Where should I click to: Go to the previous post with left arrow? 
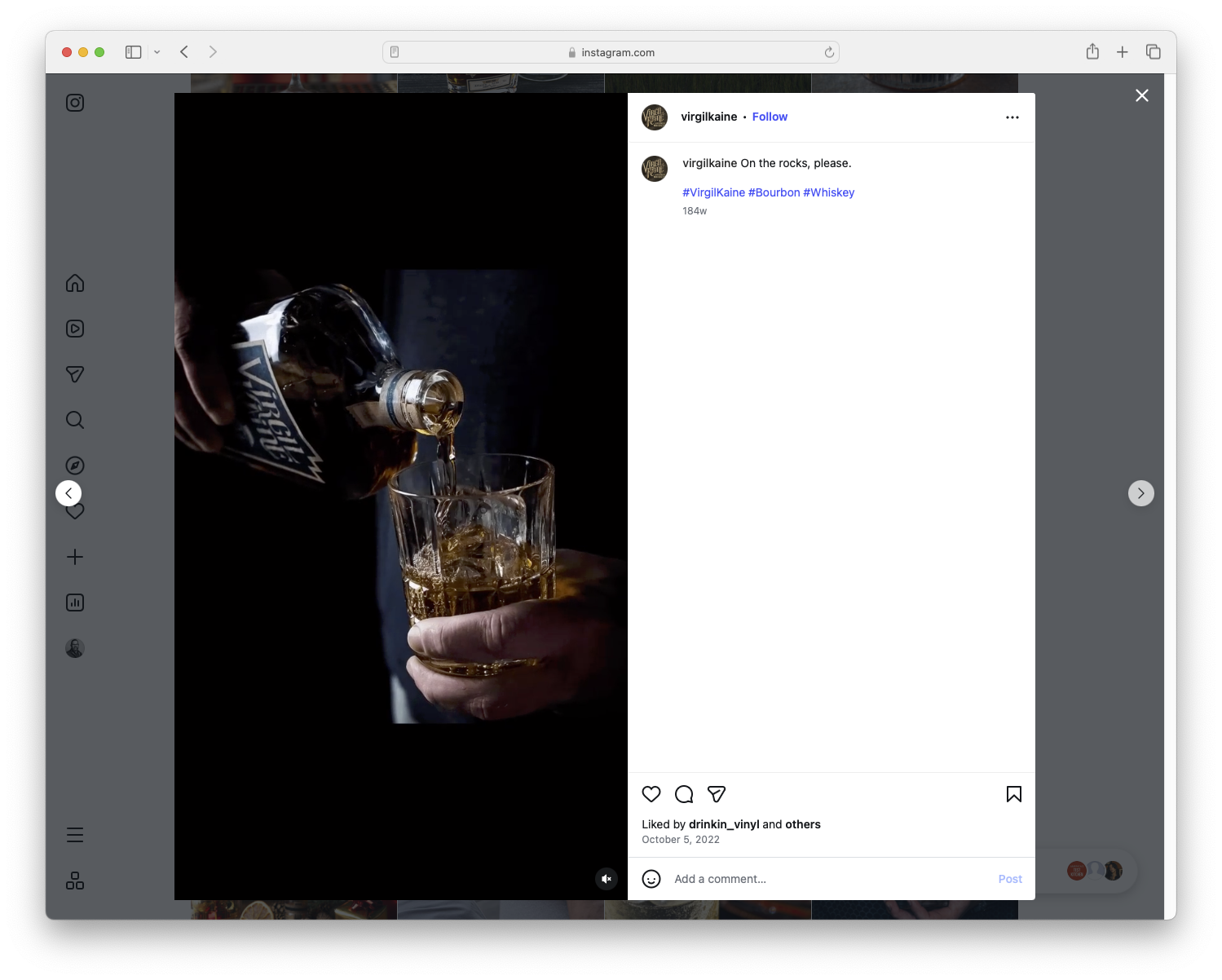click(x=68, y=492)
